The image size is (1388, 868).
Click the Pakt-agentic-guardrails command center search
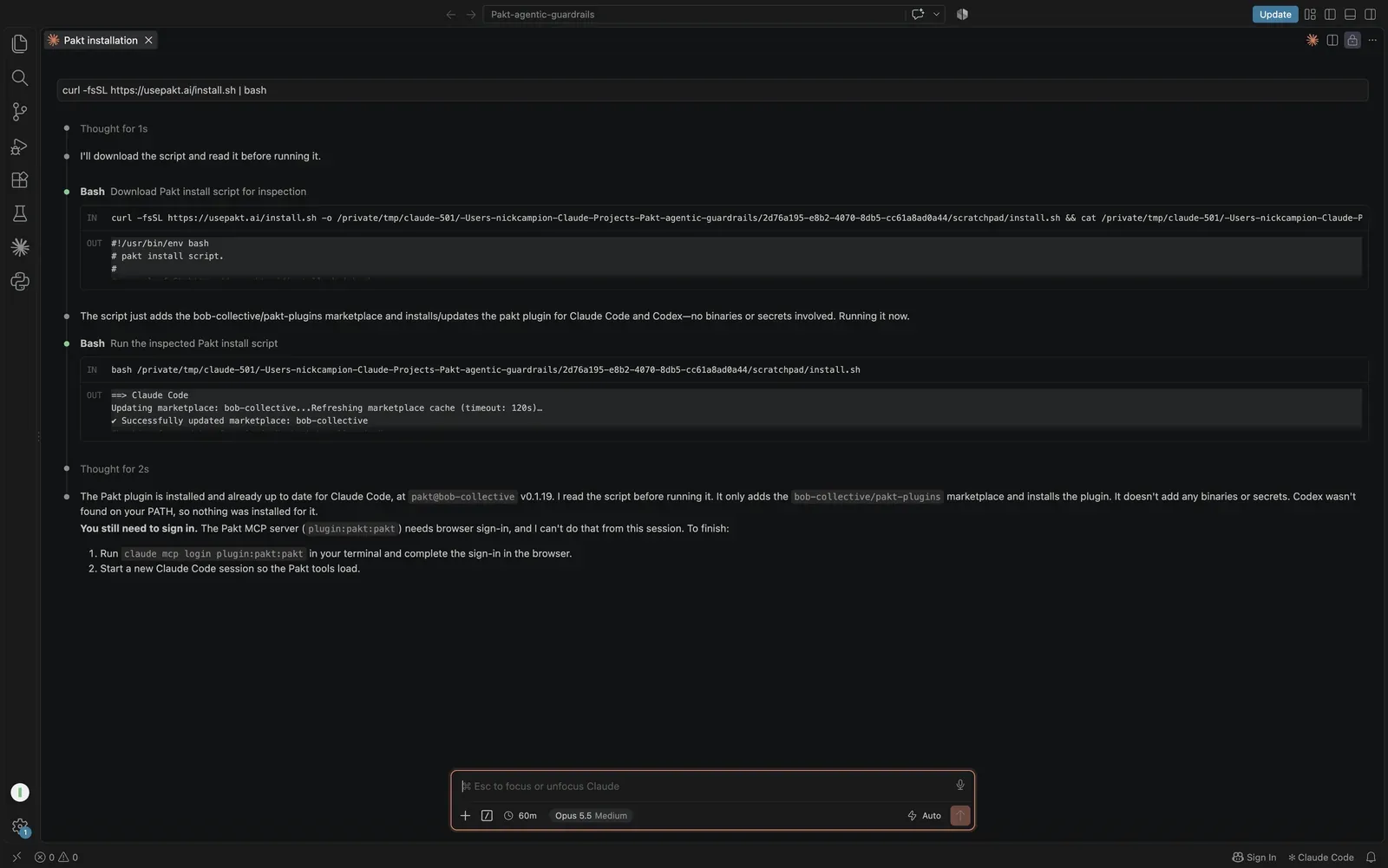click(694, 14)
